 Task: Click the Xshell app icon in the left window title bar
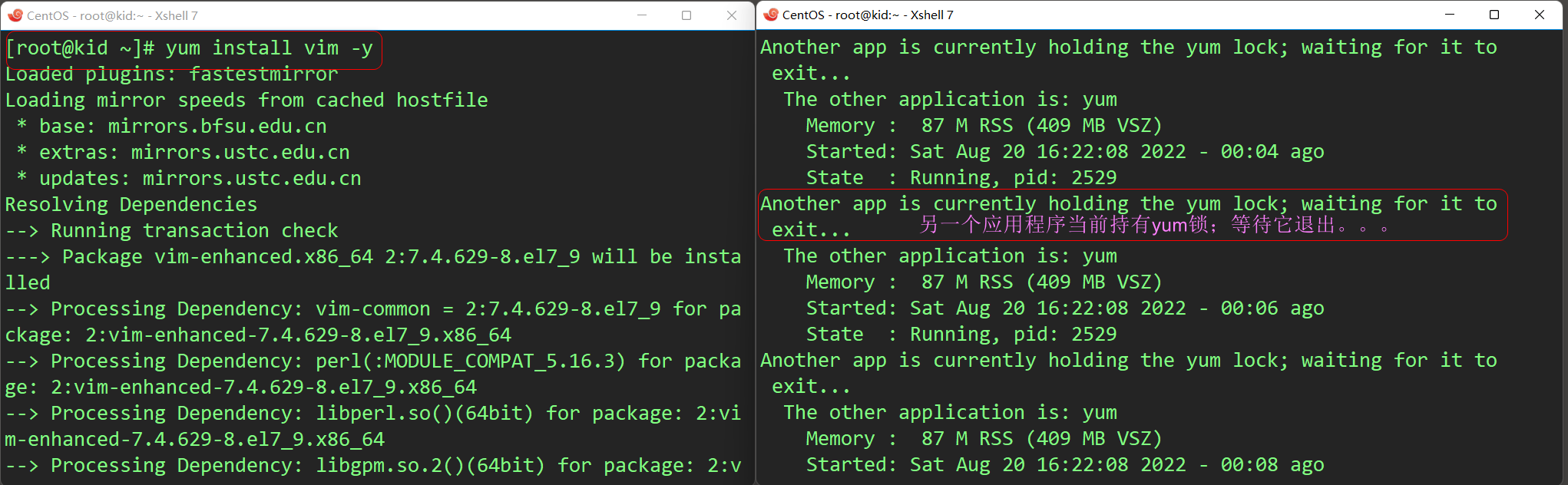tap(15, 15)
